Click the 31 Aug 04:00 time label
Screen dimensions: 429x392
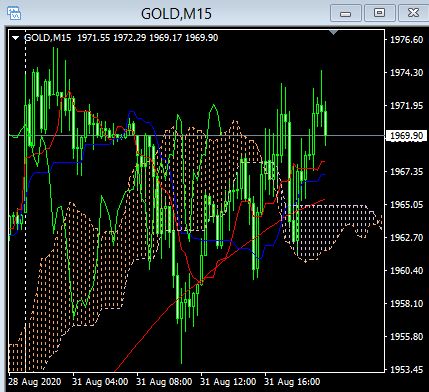click(100, 382)
